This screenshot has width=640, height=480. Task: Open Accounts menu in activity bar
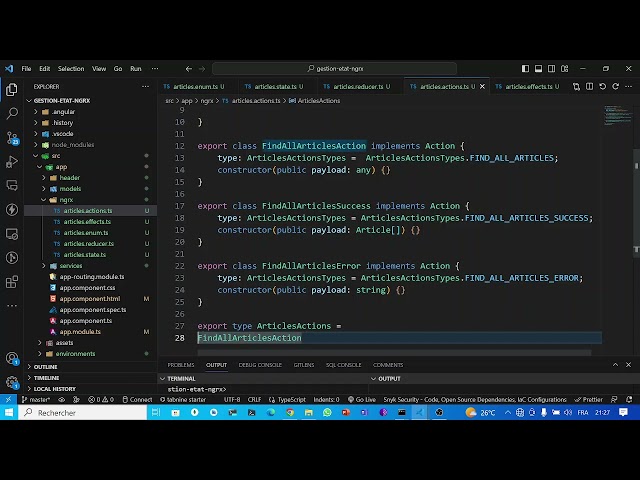click(x=12, y=358)
